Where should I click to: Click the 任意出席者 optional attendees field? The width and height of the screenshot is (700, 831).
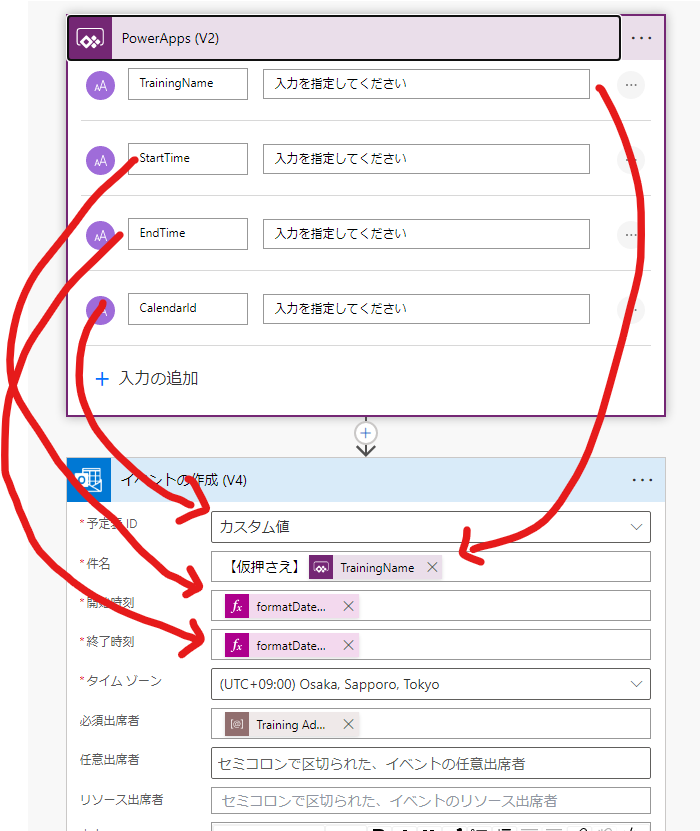(x=431, y=763)
